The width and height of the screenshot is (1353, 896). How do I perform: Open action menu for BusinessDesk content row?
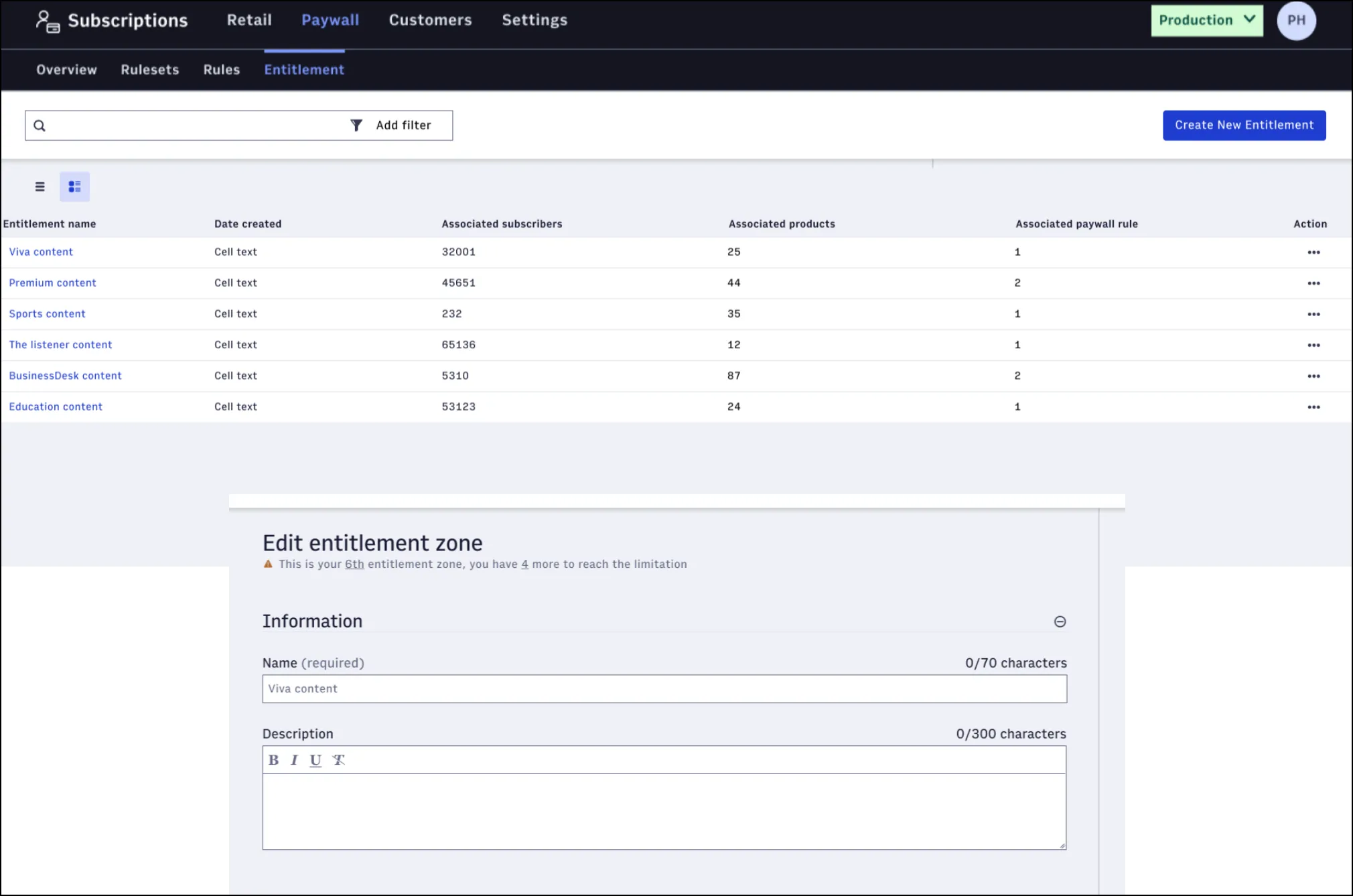point(1313,376)
